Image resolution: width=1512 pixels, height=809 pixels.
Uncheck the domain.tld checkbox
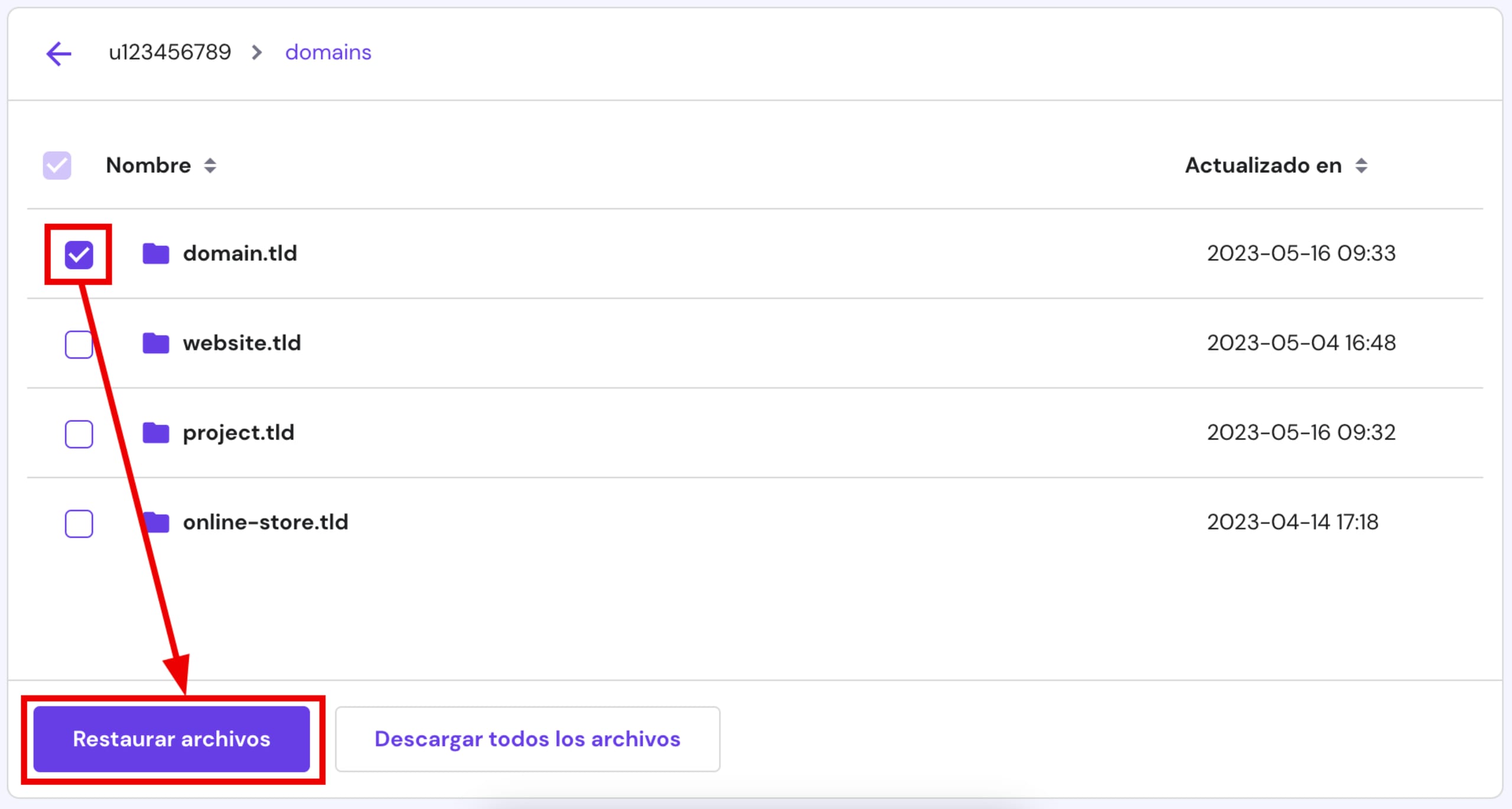pyautogui.click(x=79, y=255)
